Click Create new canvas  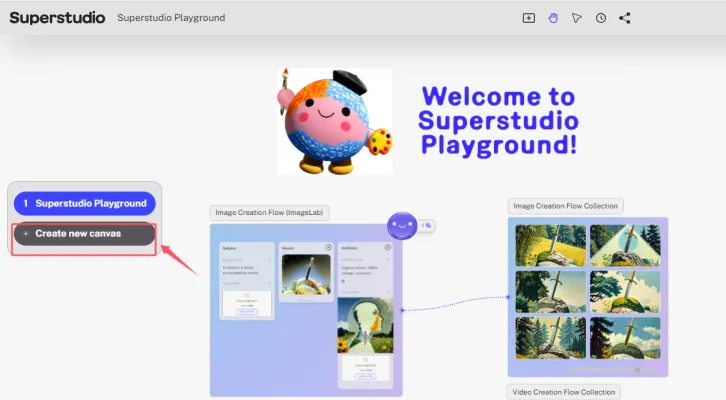(85, 233)
